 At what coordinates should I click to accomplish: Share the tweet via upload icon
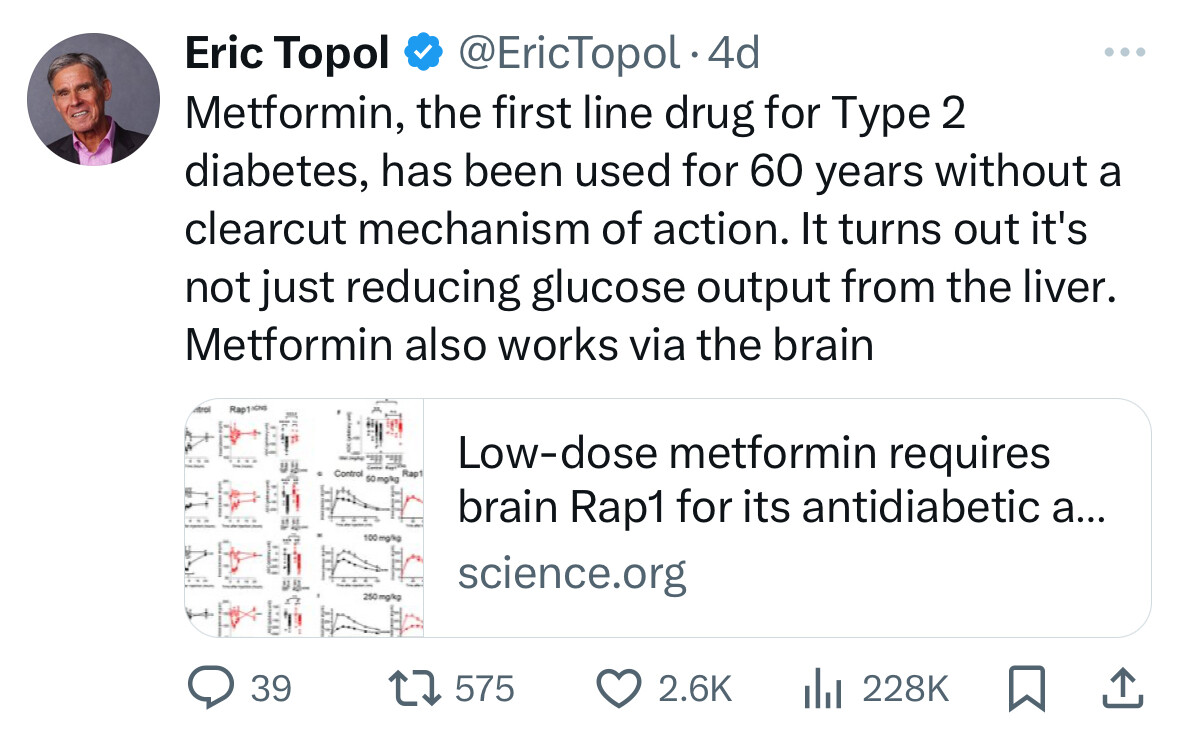(x=1123, y=688)
